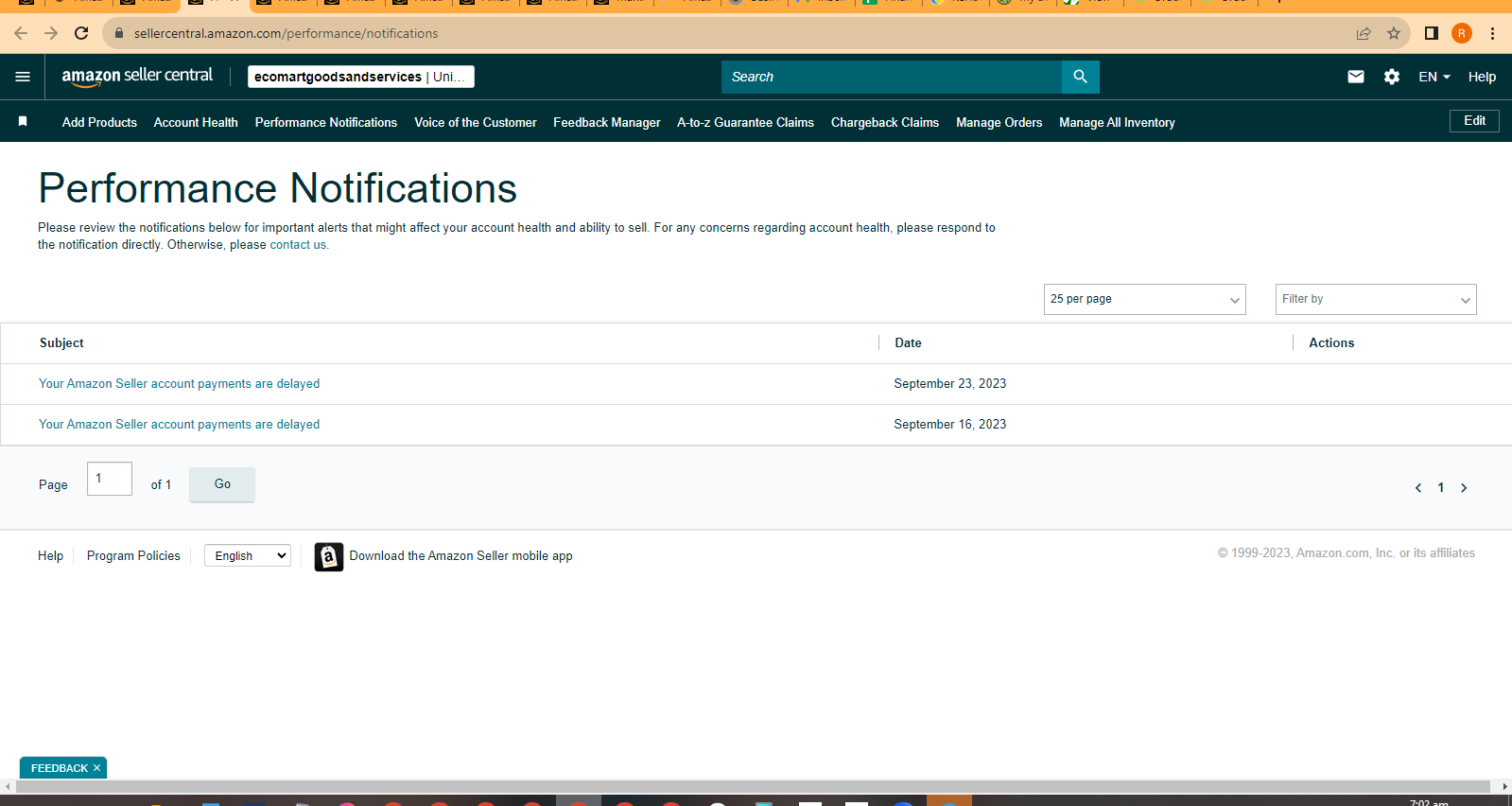Click Download the Amazon Seller mobile app
Screen dimensions: 1512x806
461,556
